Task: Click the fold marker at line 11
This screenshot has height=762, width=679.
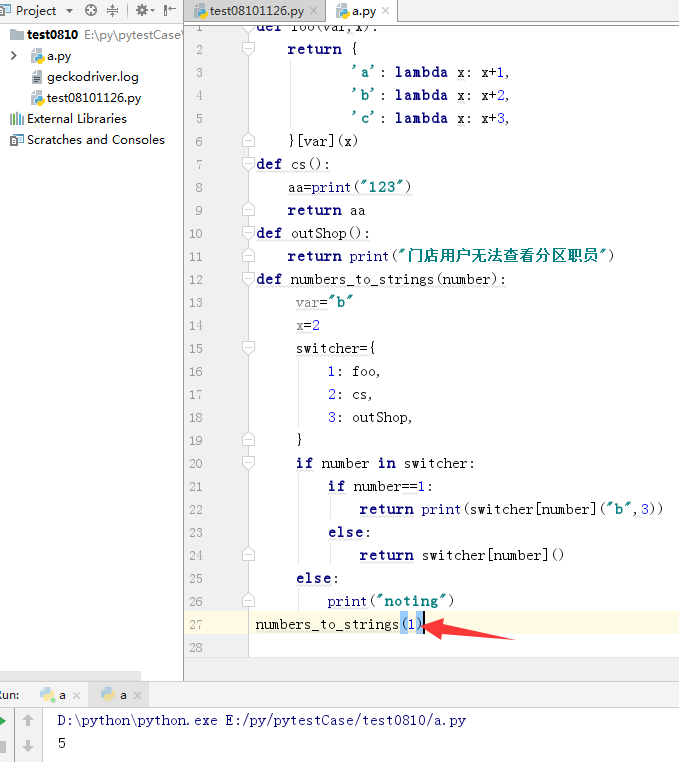Action: [x=248, y=256]
